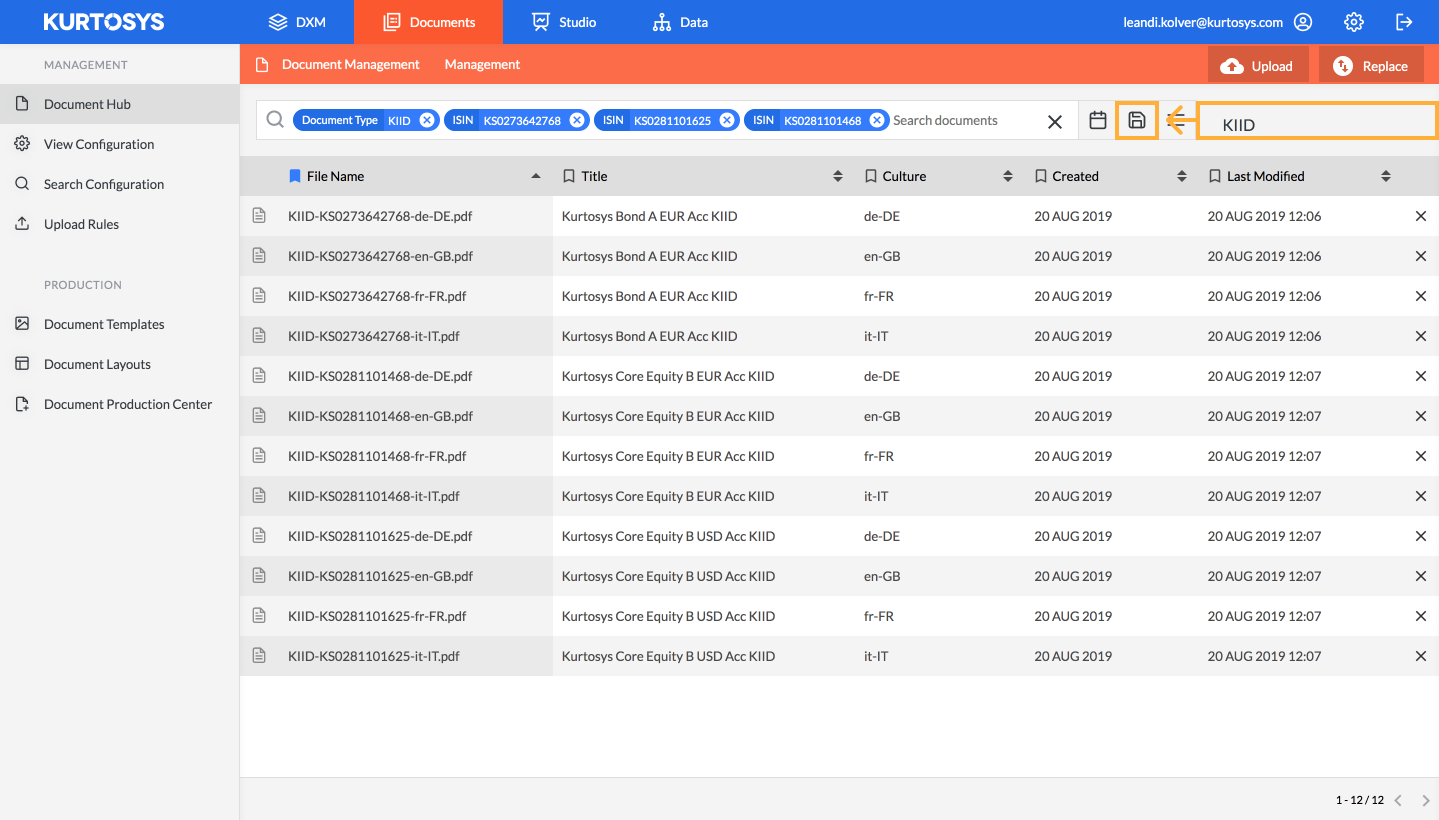
Task: Open file KIID-KS0281101625-fr-FR.pdf
Action: [377, 616]
